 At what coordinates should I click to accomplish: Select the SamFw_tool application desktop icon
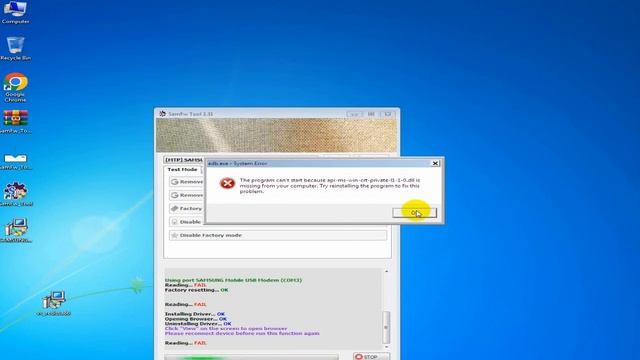[16, 194]
